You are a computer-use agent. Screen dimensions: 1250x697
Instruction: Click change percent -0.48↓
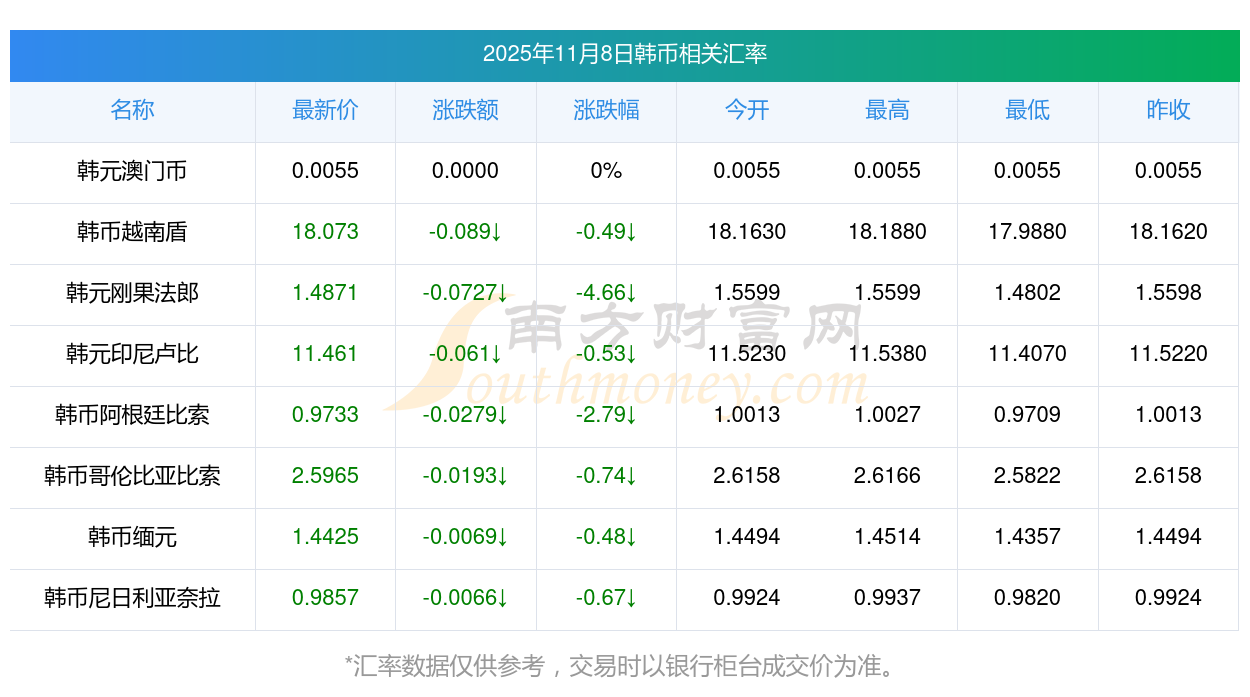606,537
